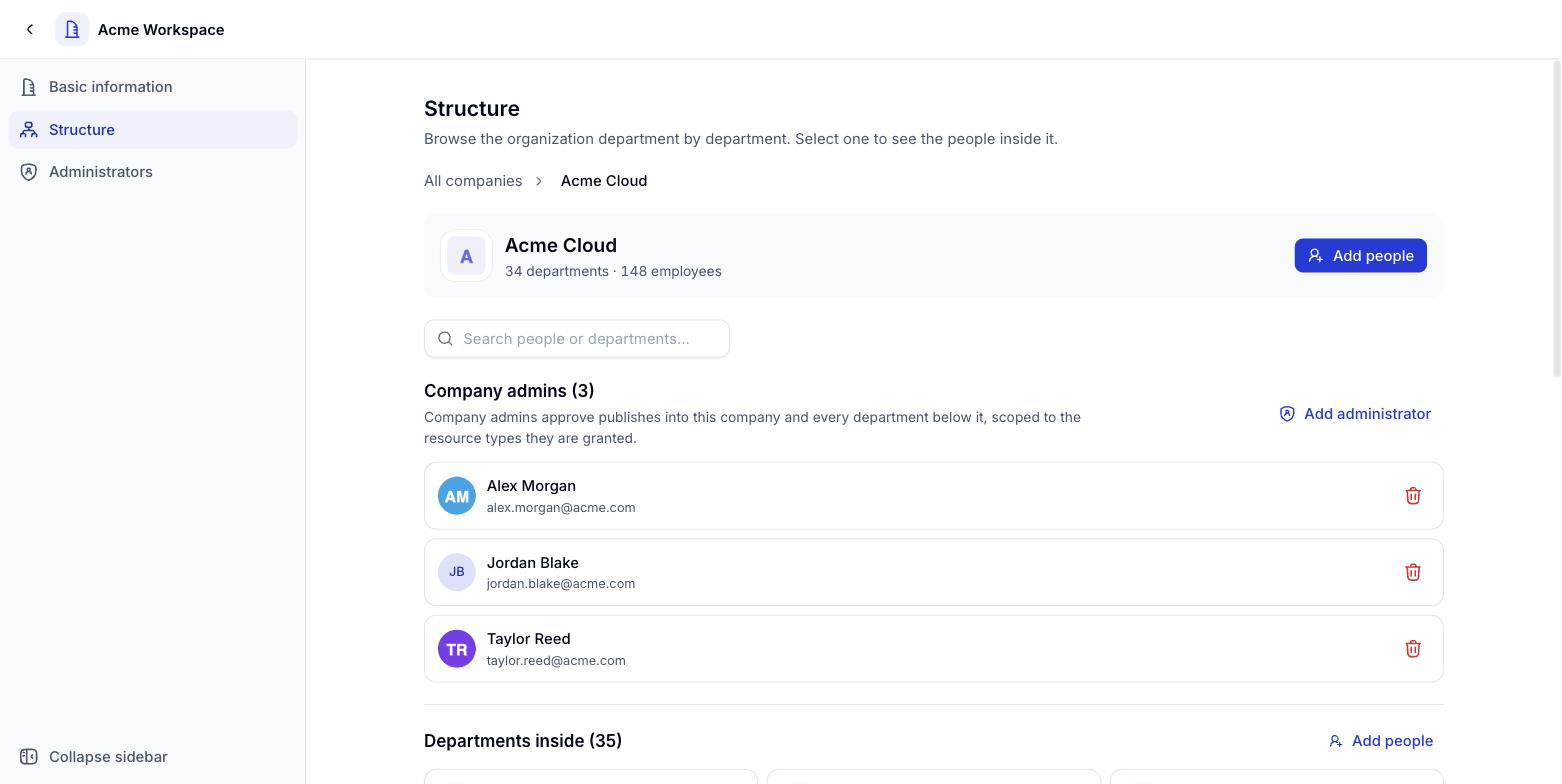Viewport: 1562px width, 784px height.
Task: Click the magnifier icon in the search box
Action: pos(446,339)
